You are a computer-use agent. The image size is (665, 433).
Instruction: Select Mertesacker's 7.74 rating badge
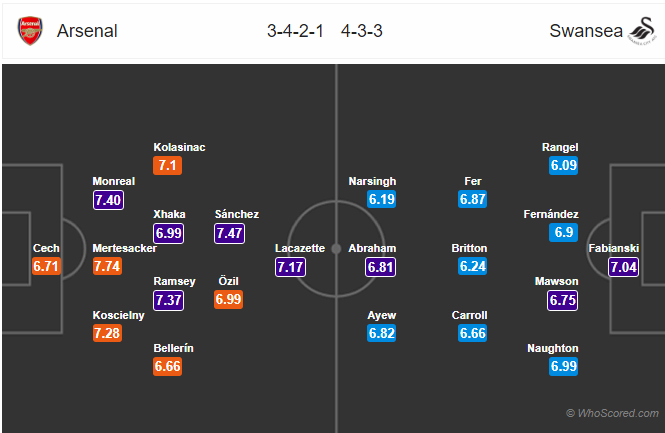pos(108,266)
